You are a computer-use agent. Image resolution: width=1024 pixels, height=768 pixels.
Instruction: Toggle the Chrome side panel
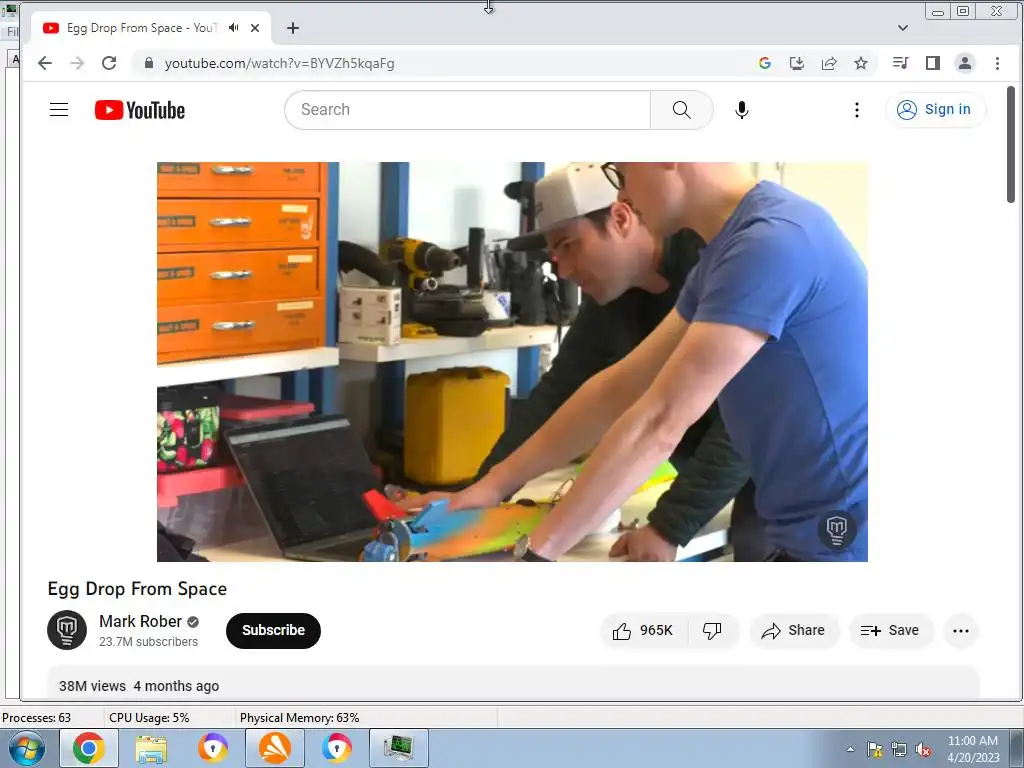(x=933, y=63)
